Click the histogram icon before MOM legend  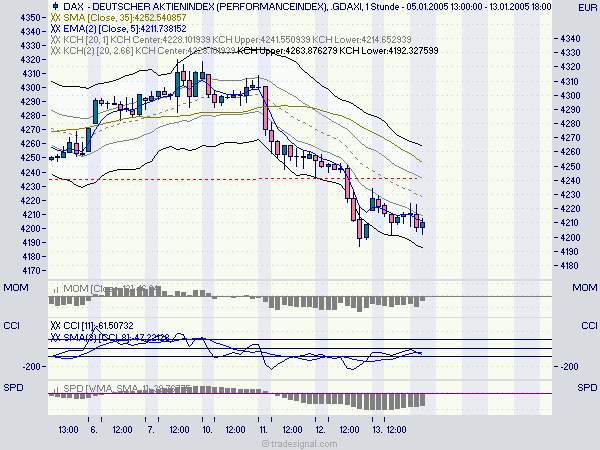(x=56, y=289)
